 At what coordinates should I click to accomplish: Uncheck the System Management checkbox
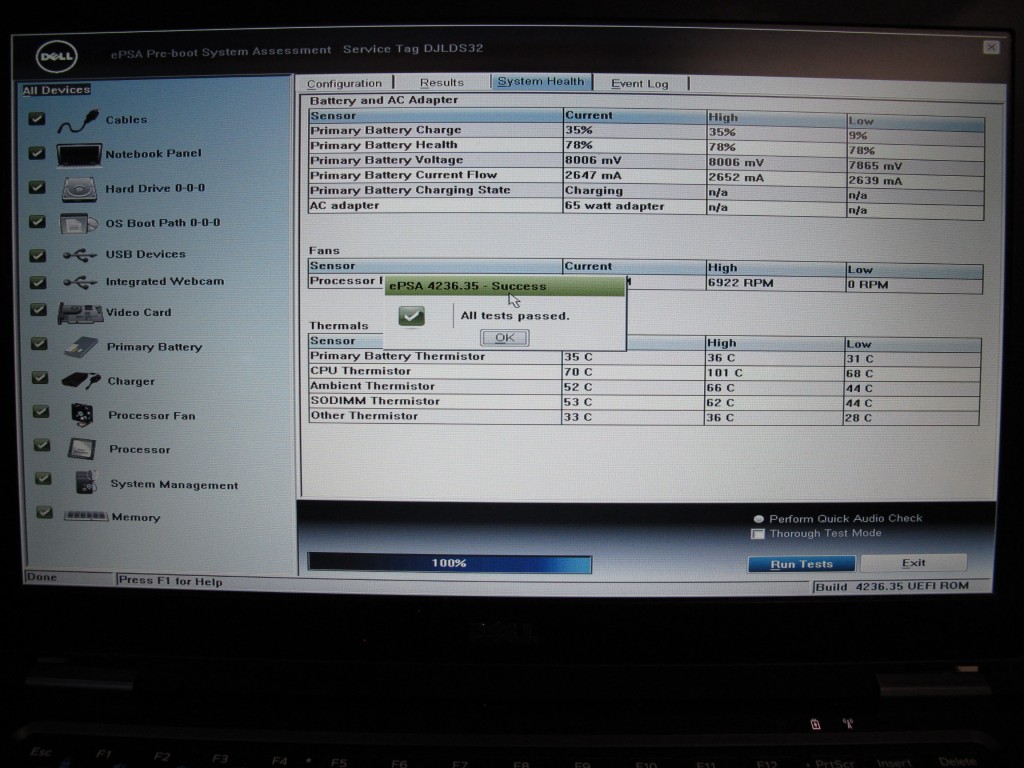(x=44, y=479)
